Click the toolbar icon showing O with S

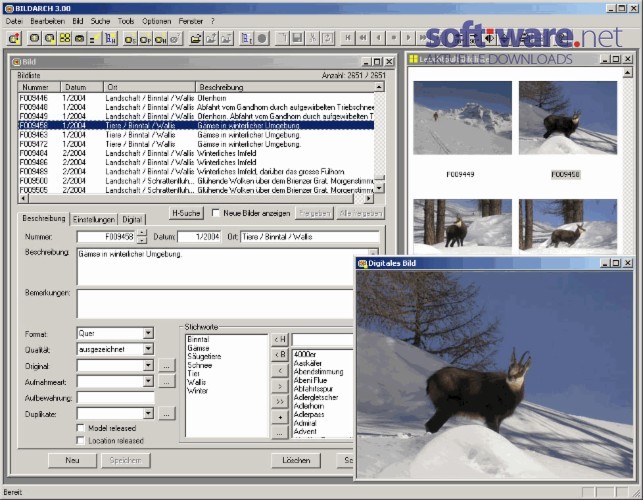pyautogui.click(x=130, y=39)
